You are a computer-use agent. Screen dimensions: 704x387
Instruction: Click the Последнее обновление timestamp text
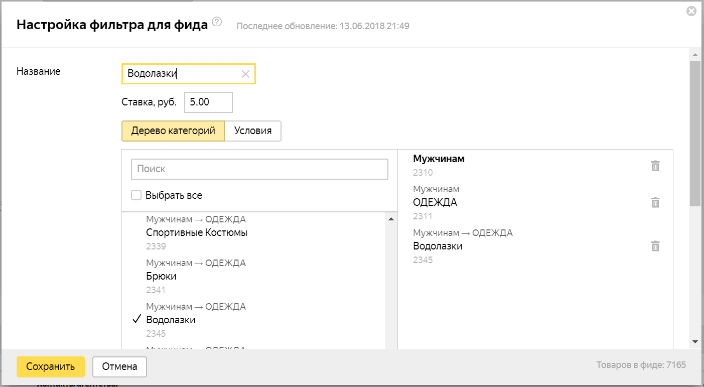pyautogui.click(x=323, y=26)
